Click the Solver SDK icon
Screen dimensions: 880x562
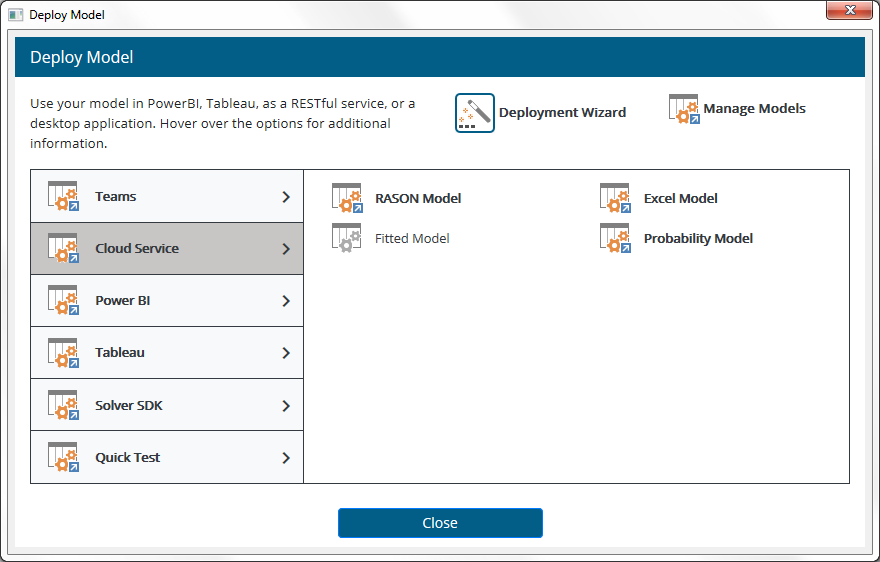pyautogui.click(x=63, y=405)
